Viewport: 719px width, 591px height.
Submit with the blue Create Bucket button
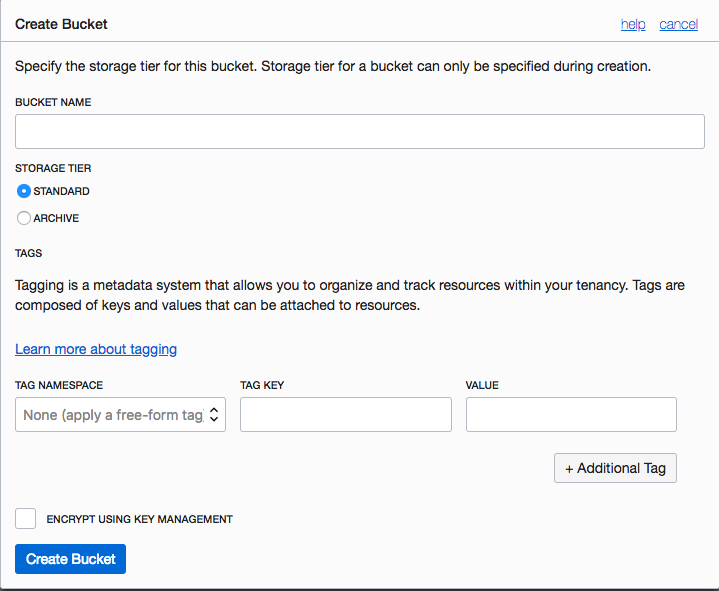coord(70,559)
